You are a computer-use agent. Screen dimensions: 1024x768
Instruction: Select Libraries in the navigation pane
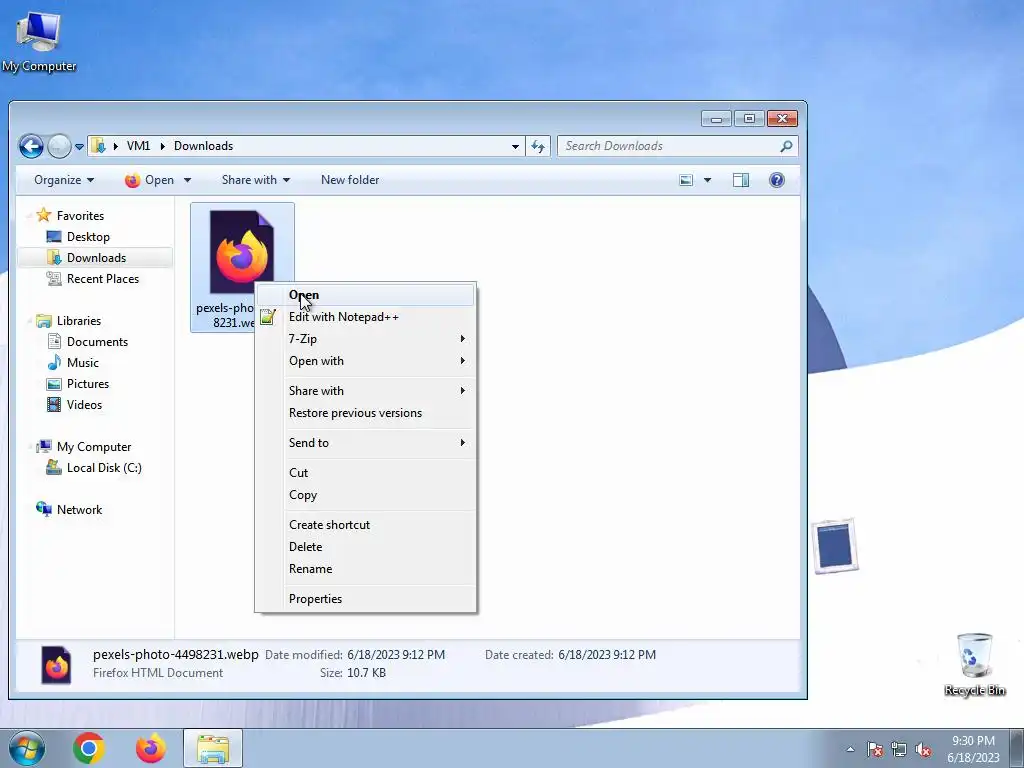pos(78,321)
